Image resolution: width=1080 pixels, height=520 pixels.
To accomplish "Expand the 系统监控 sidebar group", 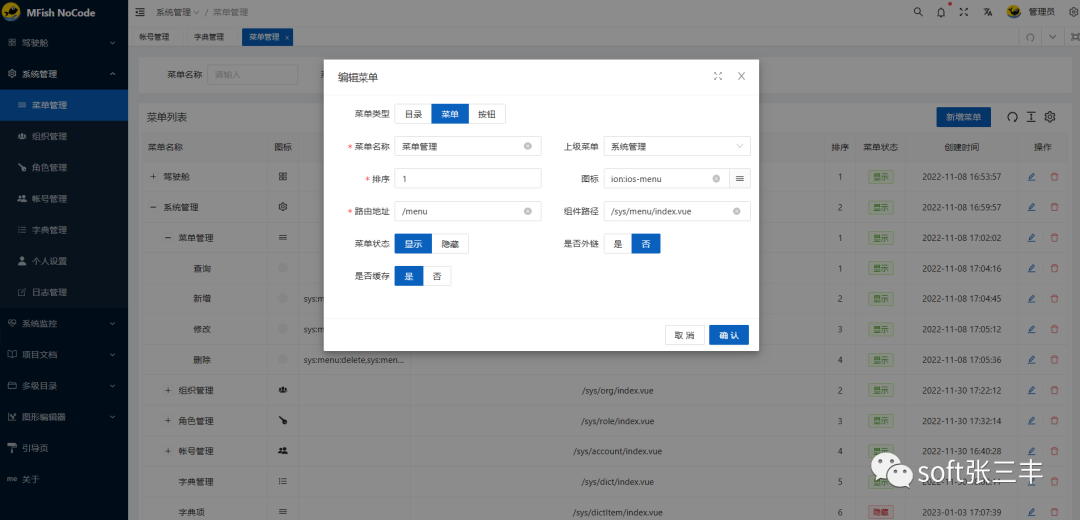I will tap(64, 323).
